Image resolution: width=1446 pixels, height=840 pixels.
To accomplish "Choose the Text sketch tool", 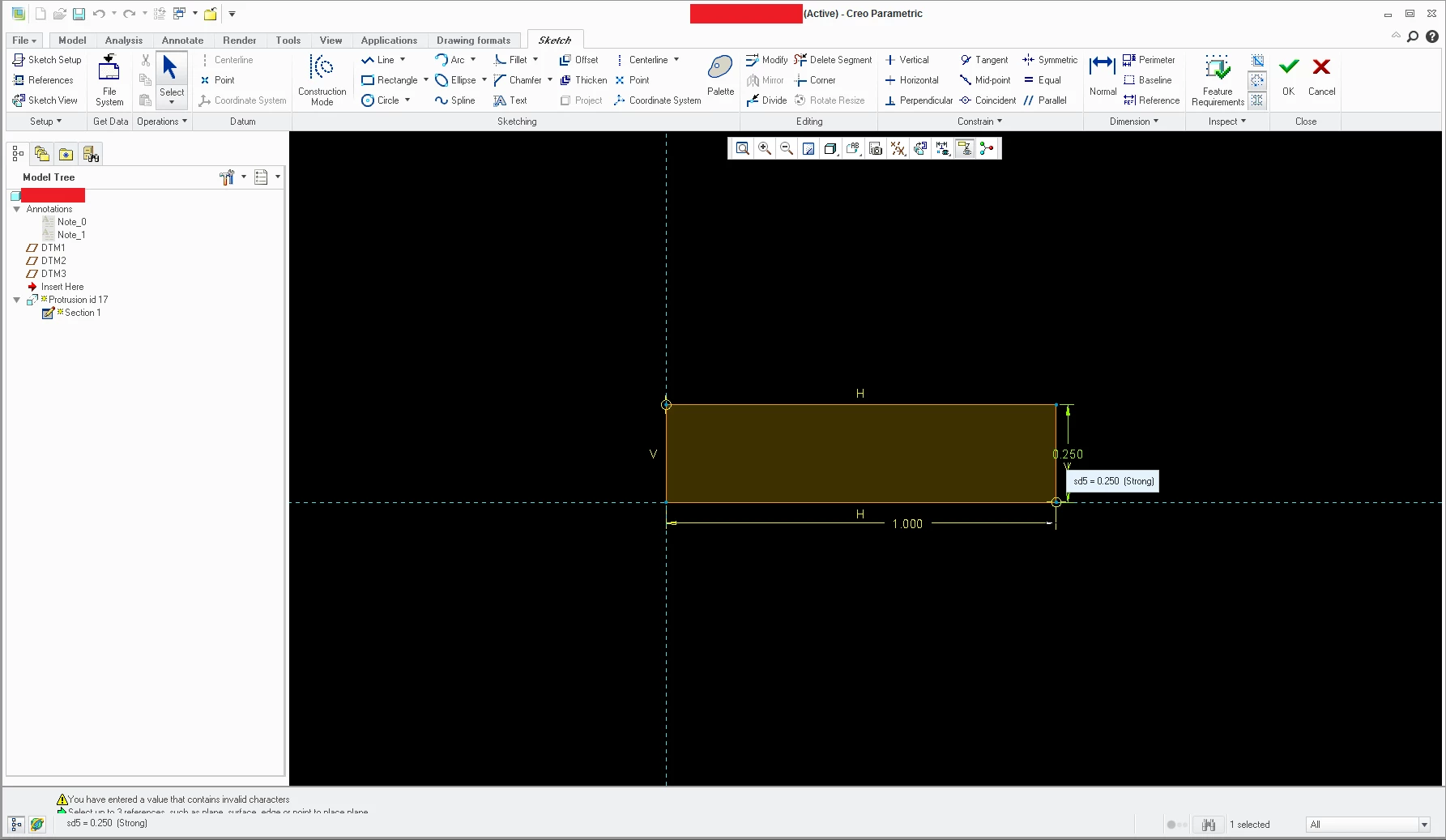I will (510, 100).
